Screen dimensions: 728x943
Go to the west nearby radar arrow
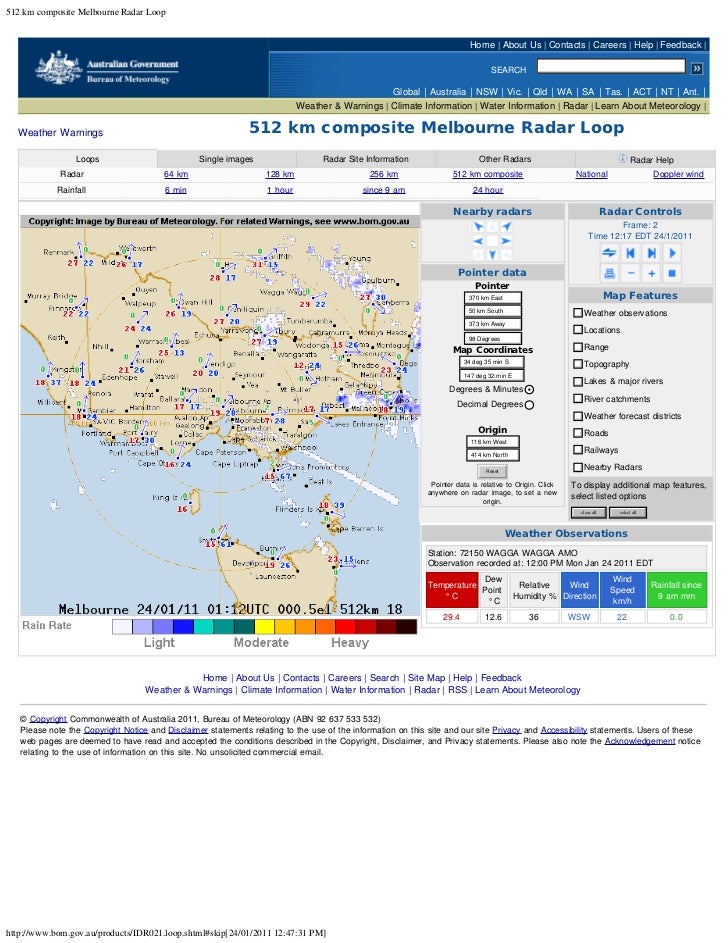click(x=479, y=241)
